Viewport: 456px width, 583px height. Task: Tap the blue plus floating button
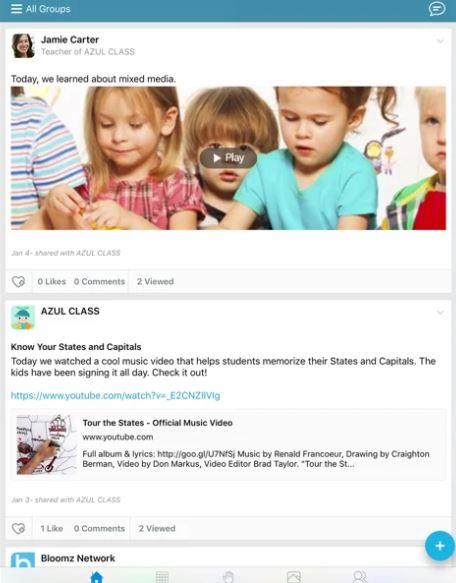tap(440, 546)
